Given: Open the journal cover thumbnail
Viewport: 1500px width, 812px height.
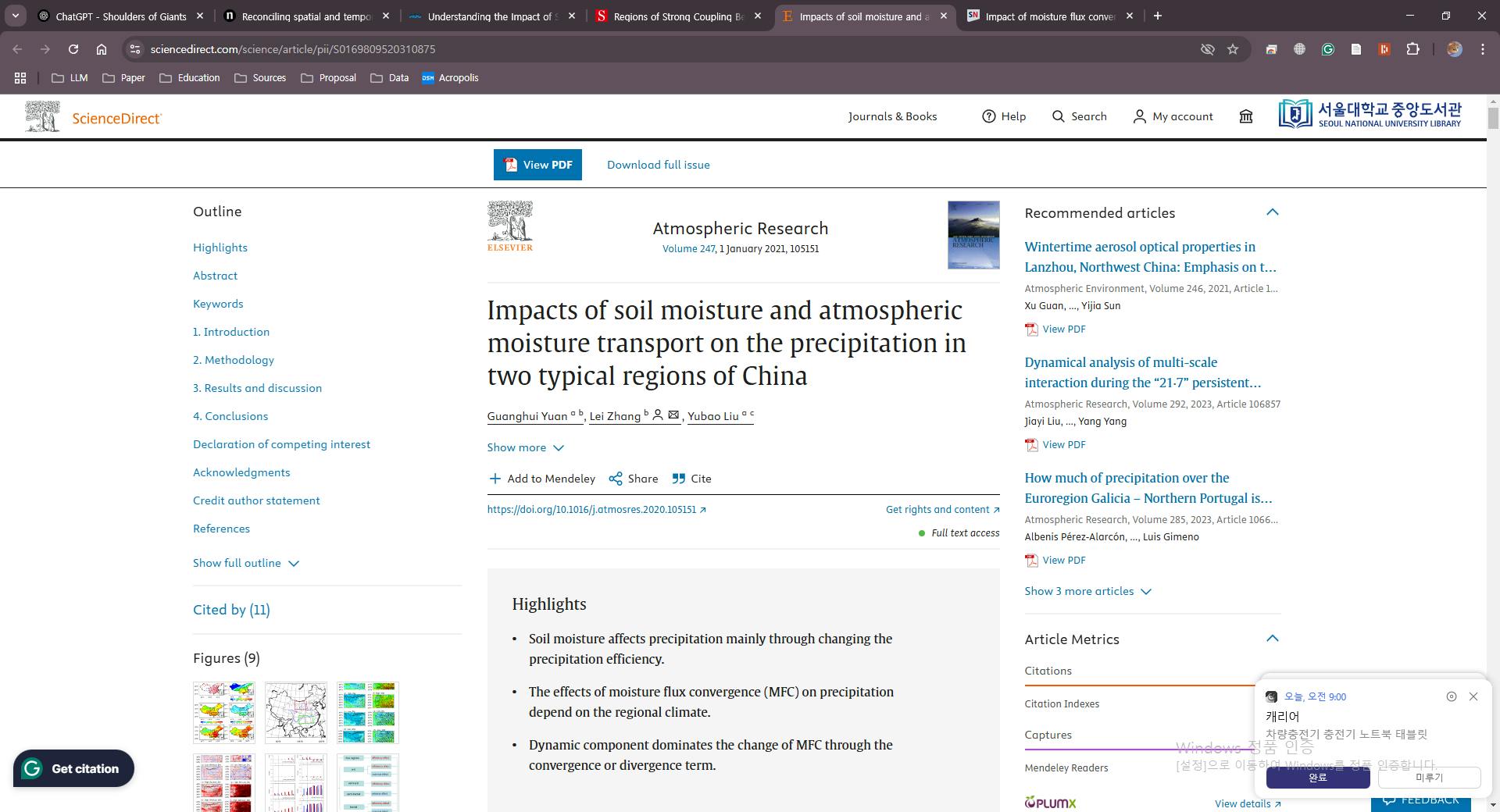Looking at the screenshot, I should coord(973,235).
